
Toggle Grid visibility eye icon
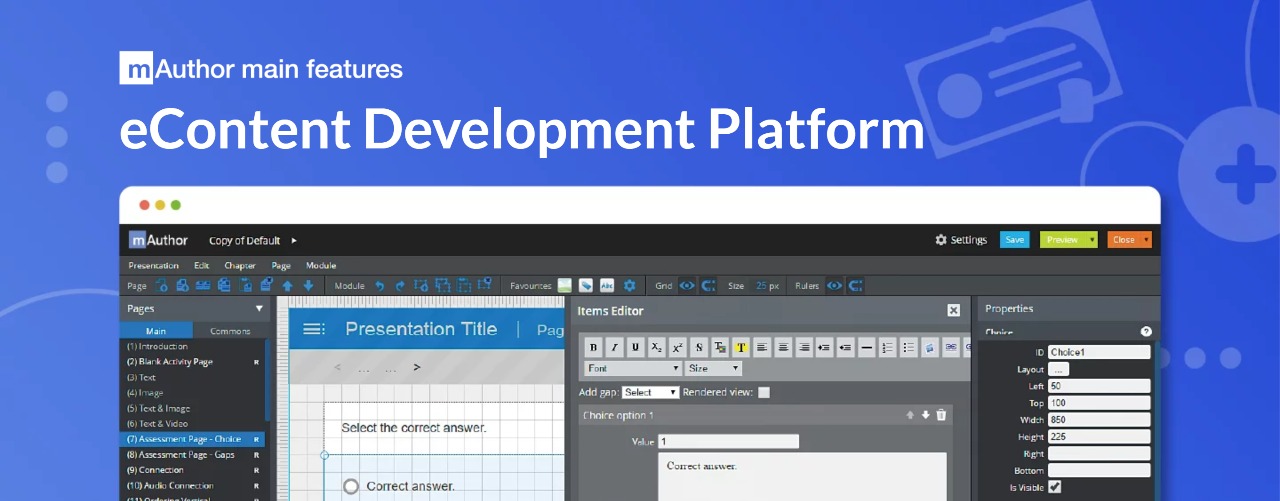click(687, 286)
